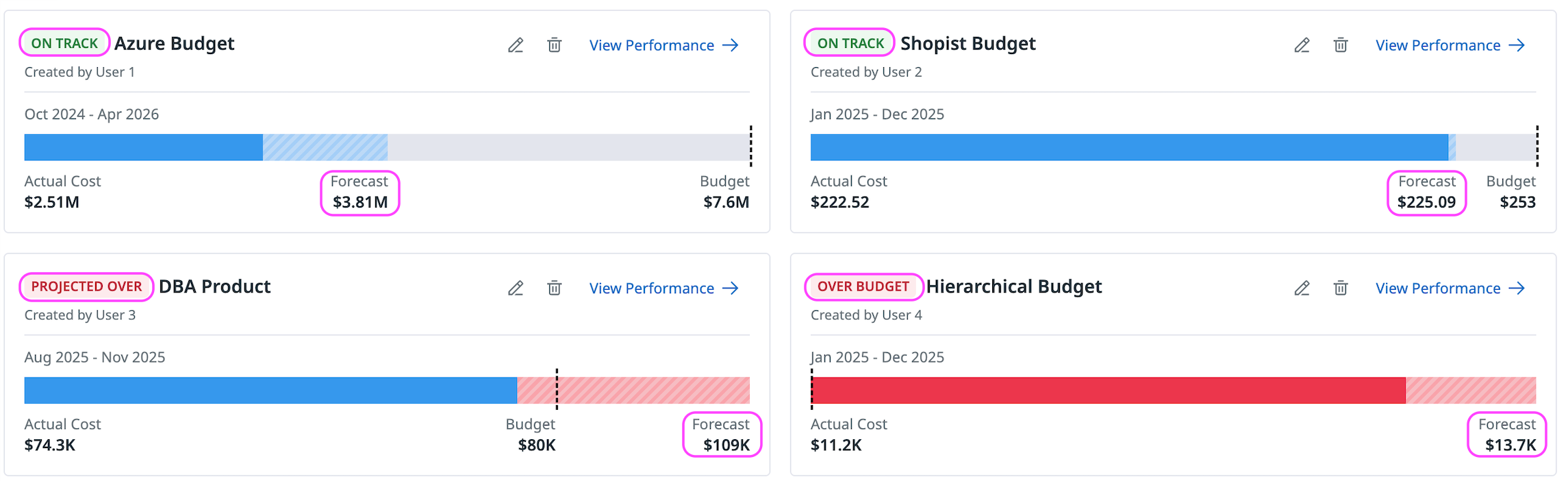Click the DBA Product budget dashed marker
Screen dimensions: 1568x481
click(x=557, y=389)
